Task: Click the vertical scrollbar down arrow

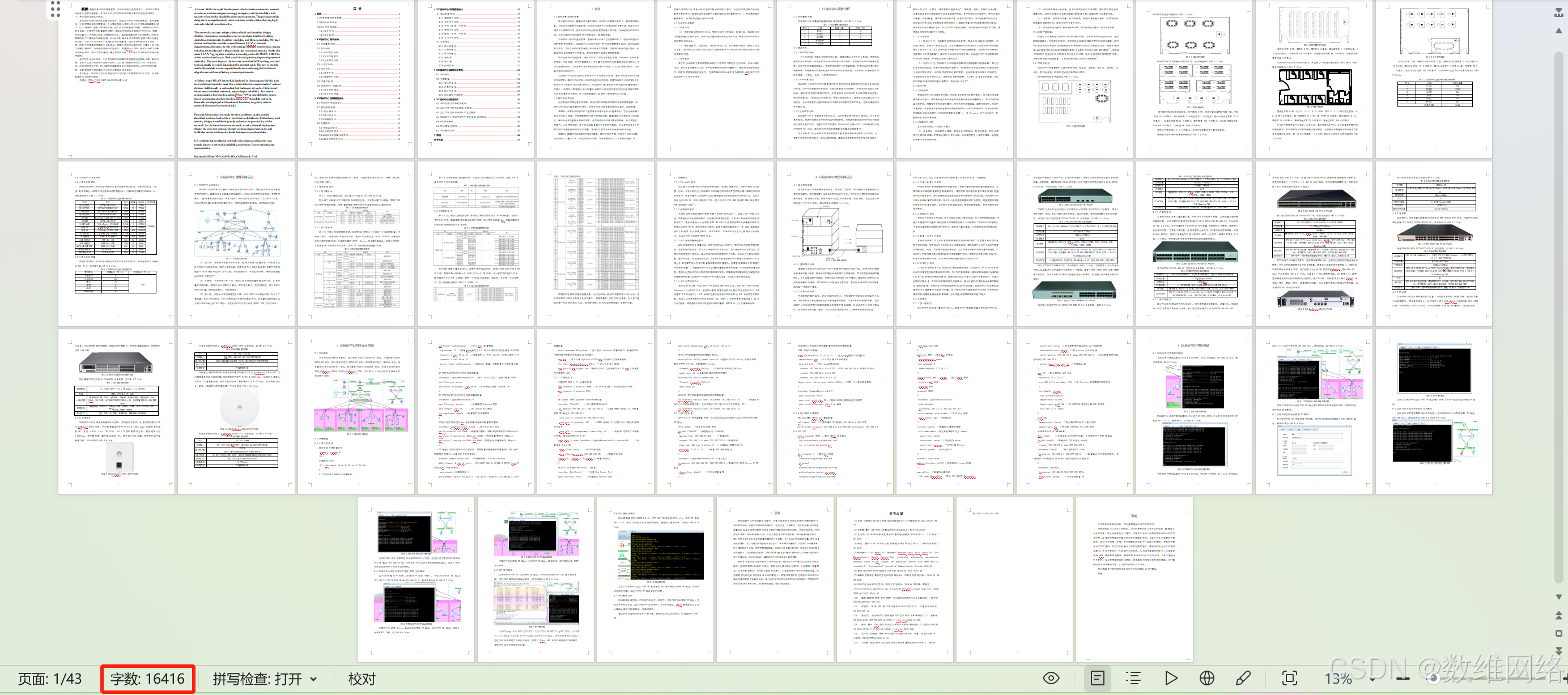Action: 1558,597
